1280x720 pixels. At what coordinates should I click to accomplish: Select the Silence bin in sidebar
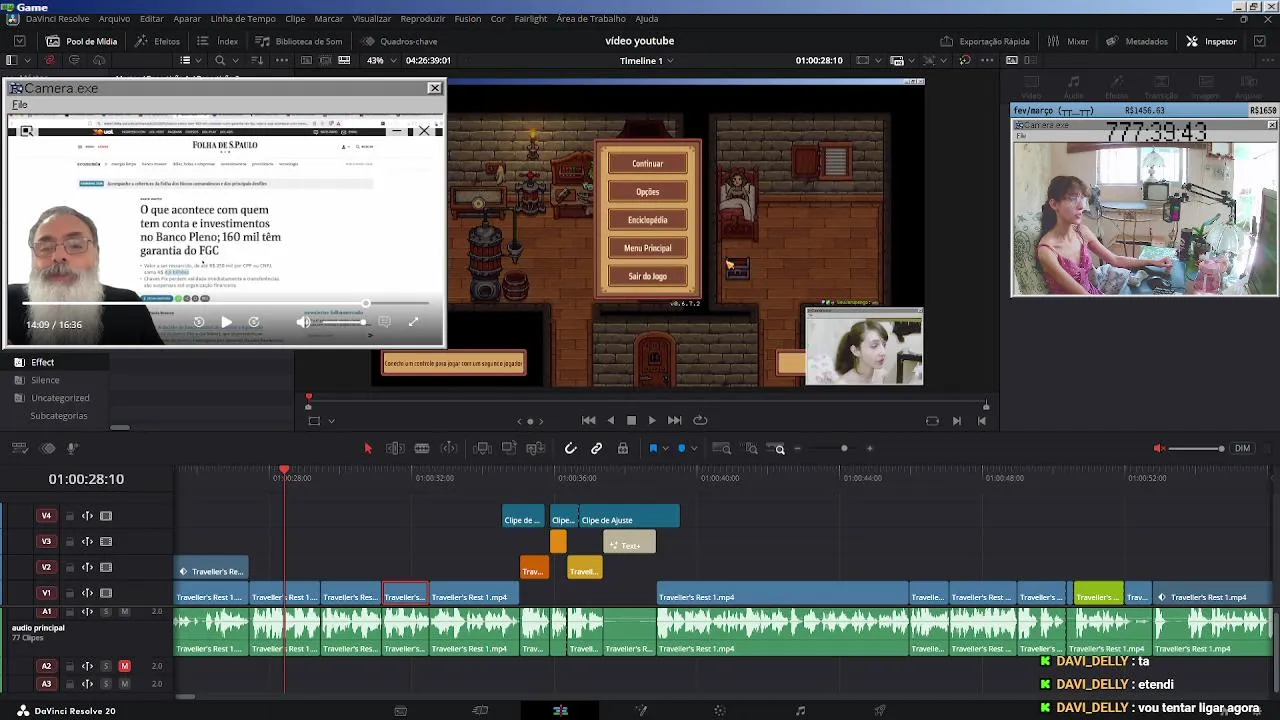(45, 381)
